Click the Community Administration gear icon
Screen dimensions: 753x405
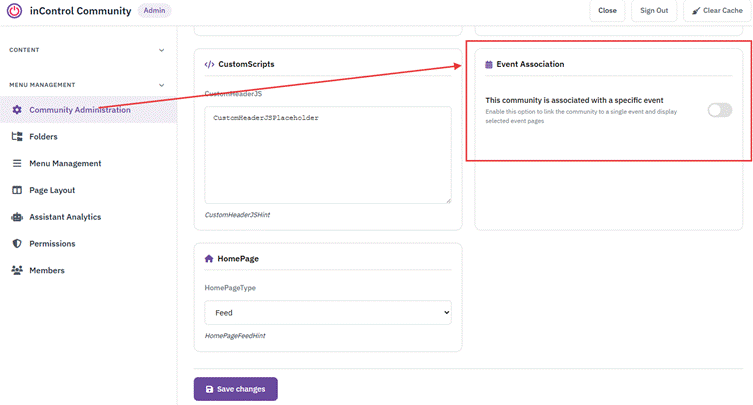pyautogui.click(x=17, y=110)
